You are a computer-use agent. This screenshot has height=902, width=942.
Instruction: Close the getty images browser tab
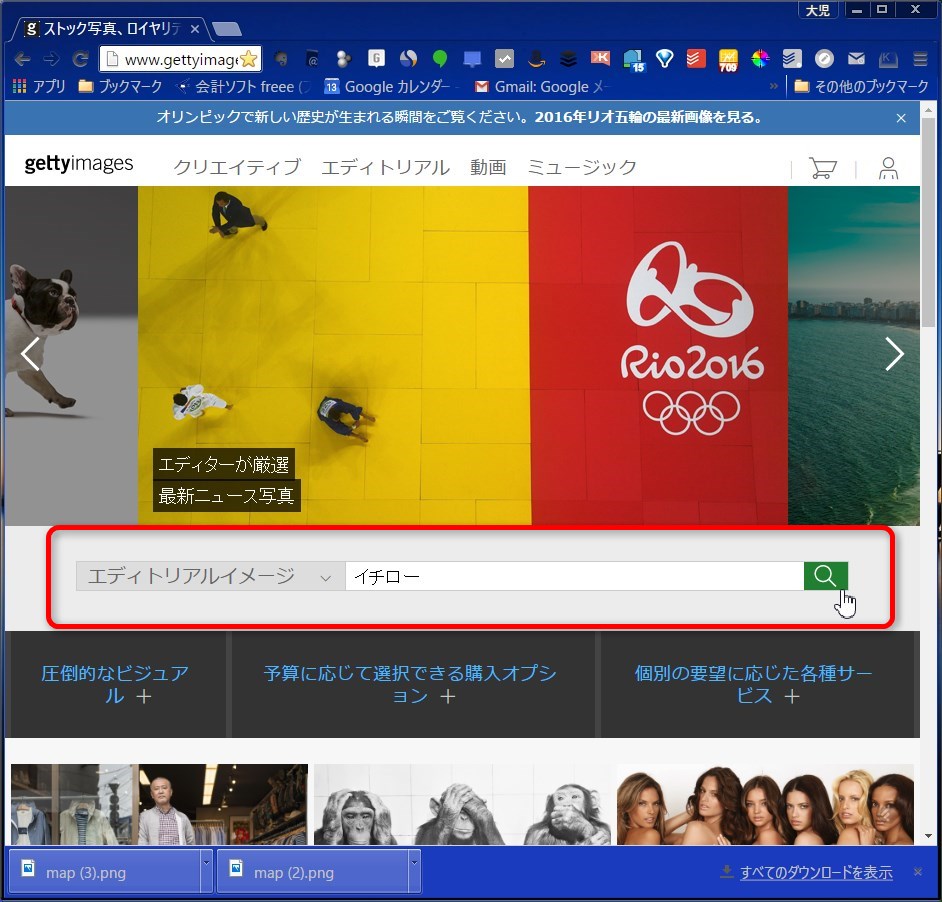[195, 29]
